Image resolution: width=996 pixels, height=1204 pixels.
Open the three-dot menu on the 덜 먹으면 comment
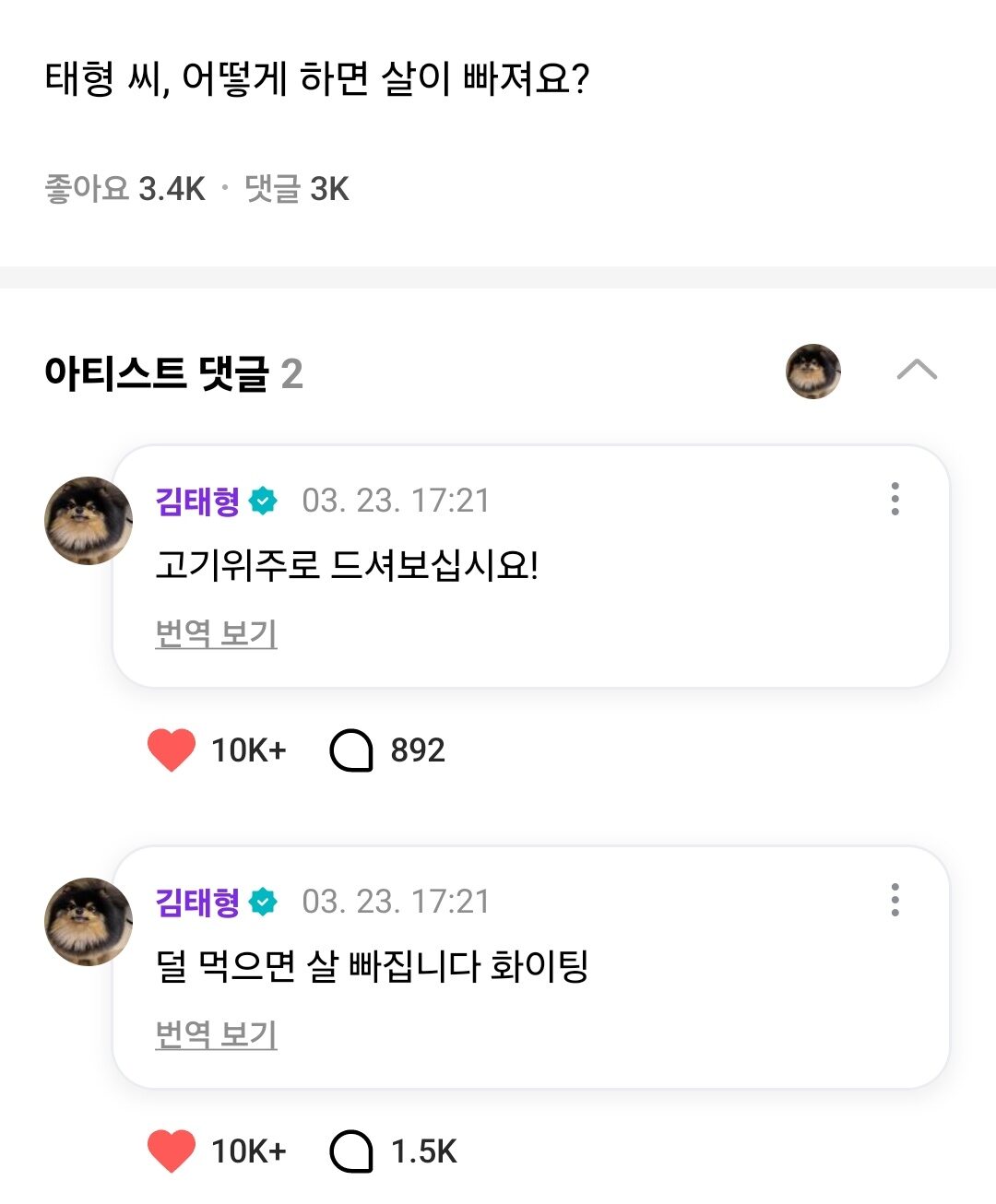click(895, 900)
